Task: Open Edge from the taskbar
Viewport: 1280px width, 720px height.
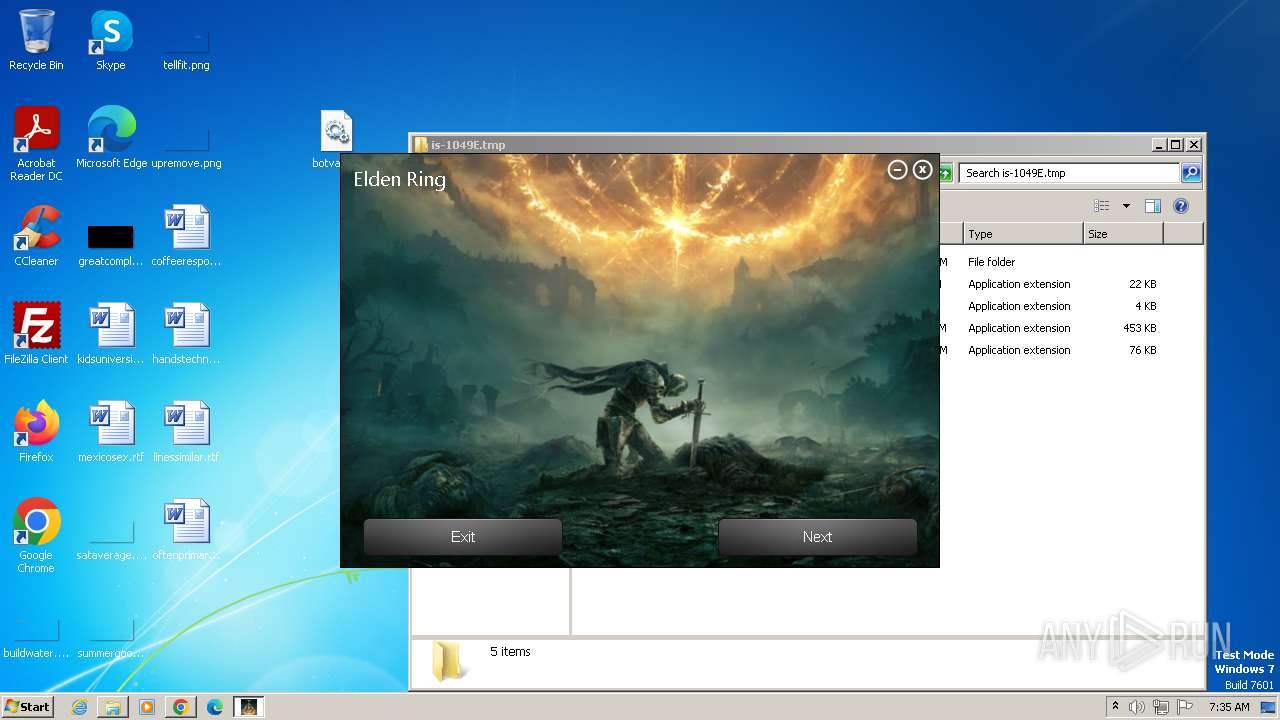Action: tap(215, 707)
